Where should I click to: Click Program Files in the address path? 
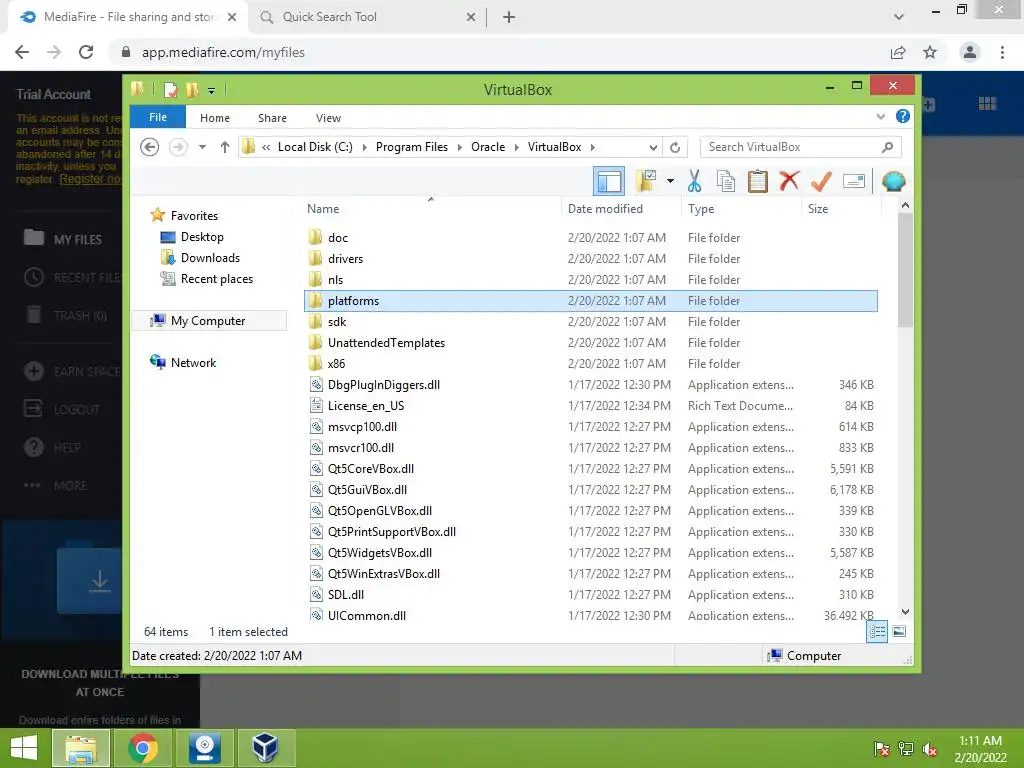[411, 147]
